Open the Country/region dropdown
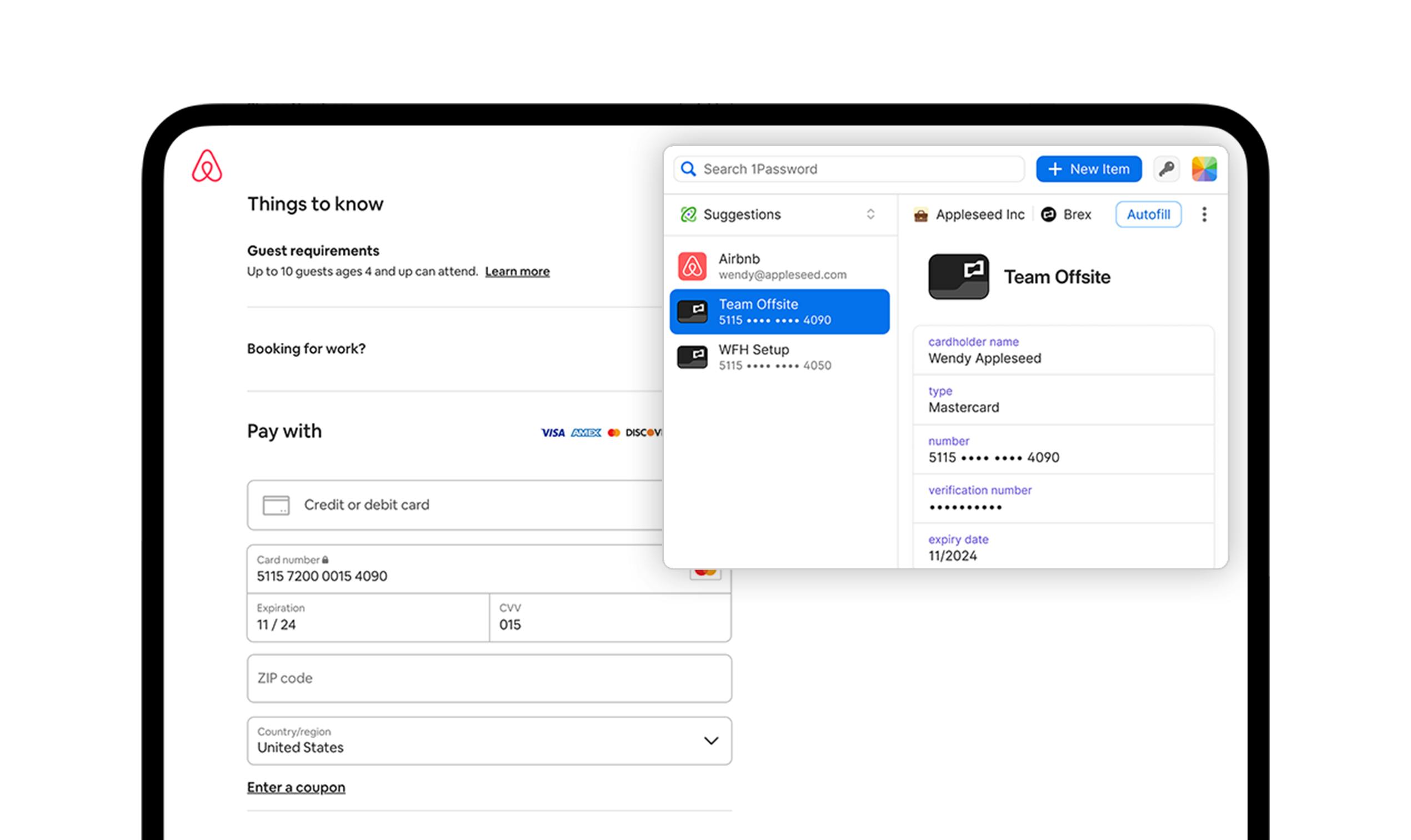Image resolution: width=1411 pixels, height=840 pixels. click(489, 741)
